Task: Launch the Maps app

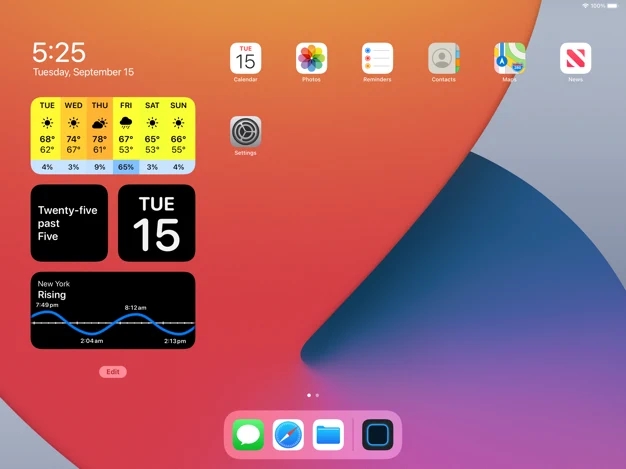Action: pyautogui.click(x=509, y=59)
